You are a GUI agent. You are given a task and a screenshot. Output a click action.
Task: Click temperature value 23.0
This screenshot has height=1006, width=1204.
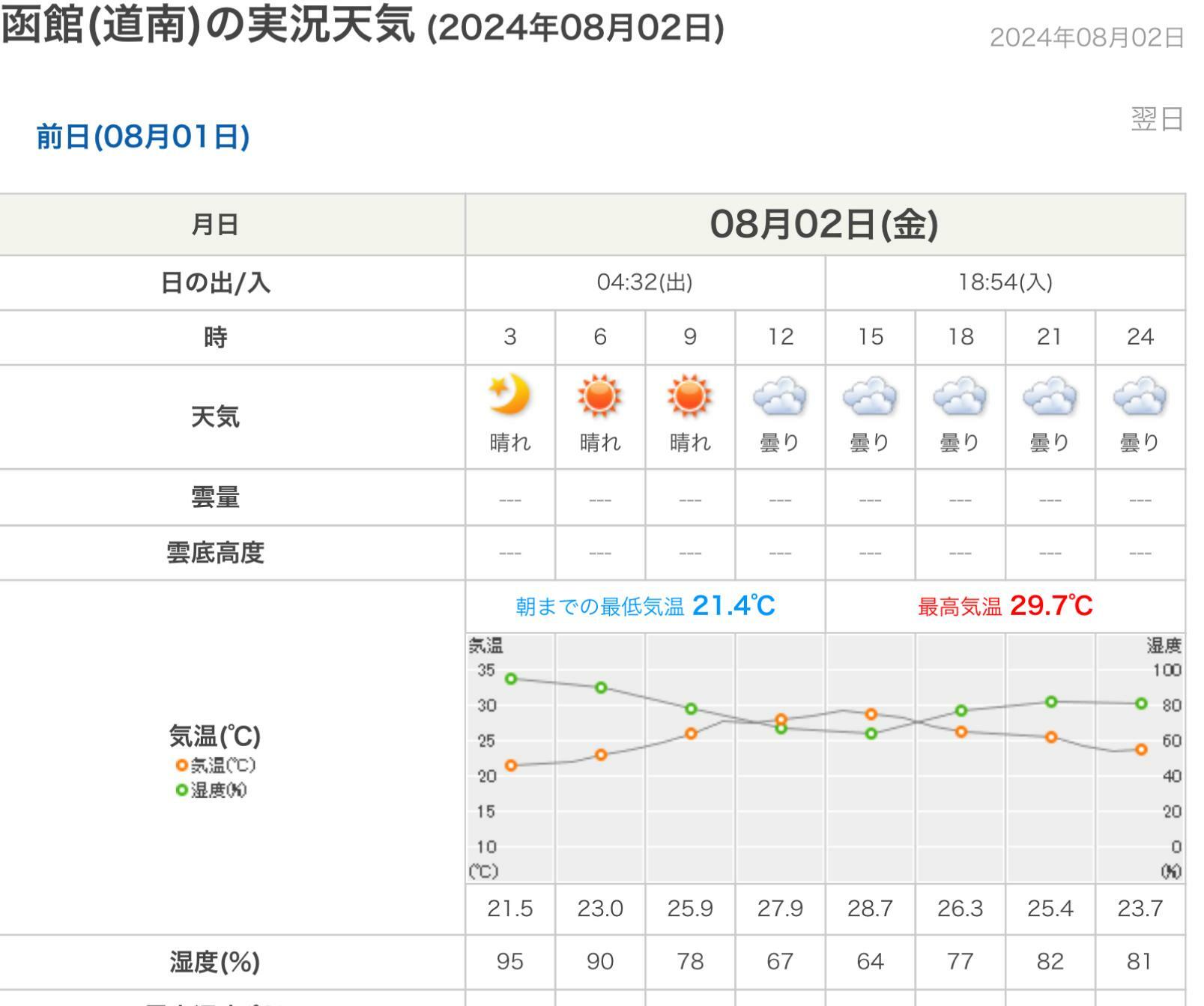pyautogui.click(x=599, y=909)
